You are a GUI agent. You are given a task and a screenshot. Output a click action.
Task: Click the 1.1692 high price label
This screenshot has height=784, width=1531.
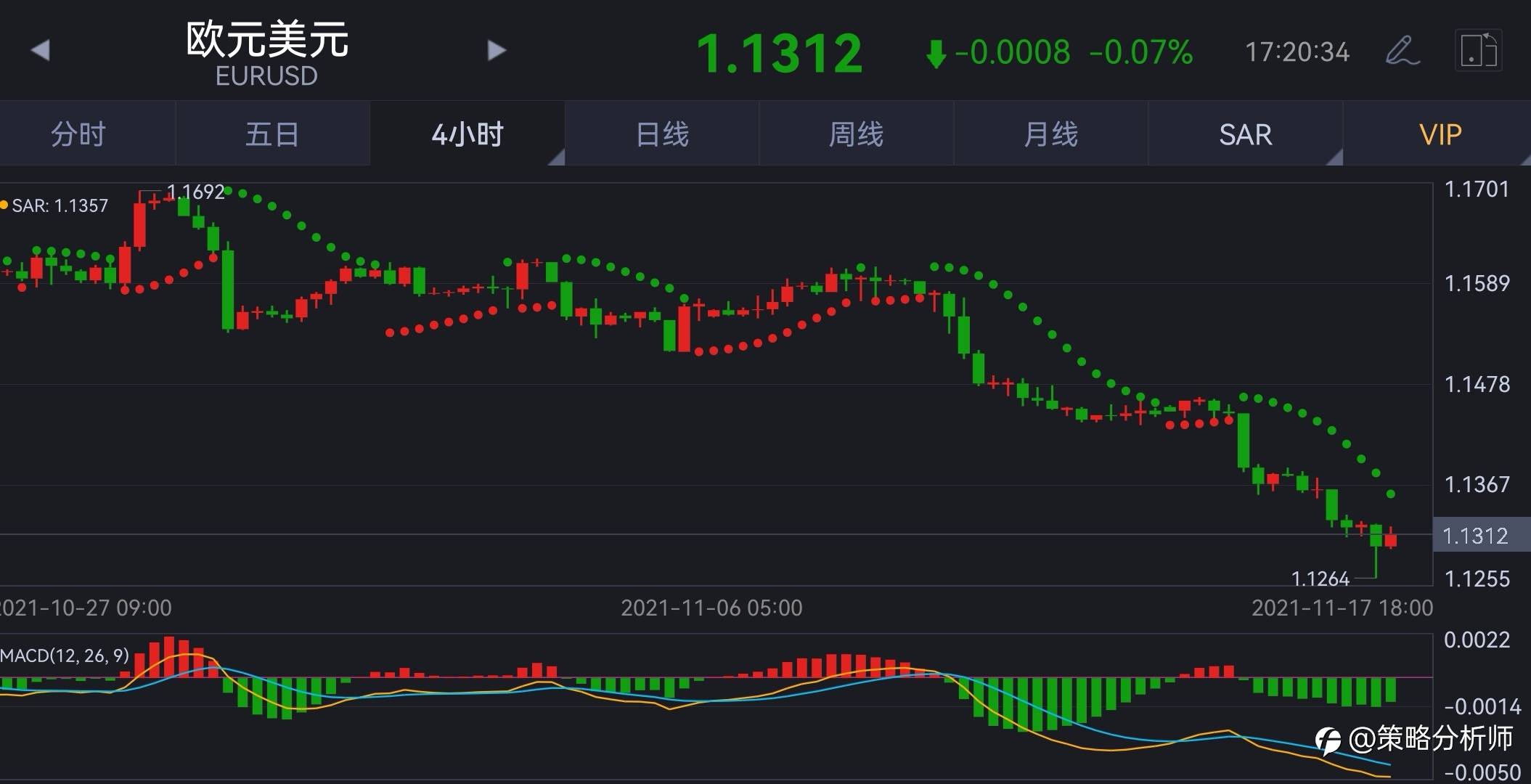(x=195, y=192)
